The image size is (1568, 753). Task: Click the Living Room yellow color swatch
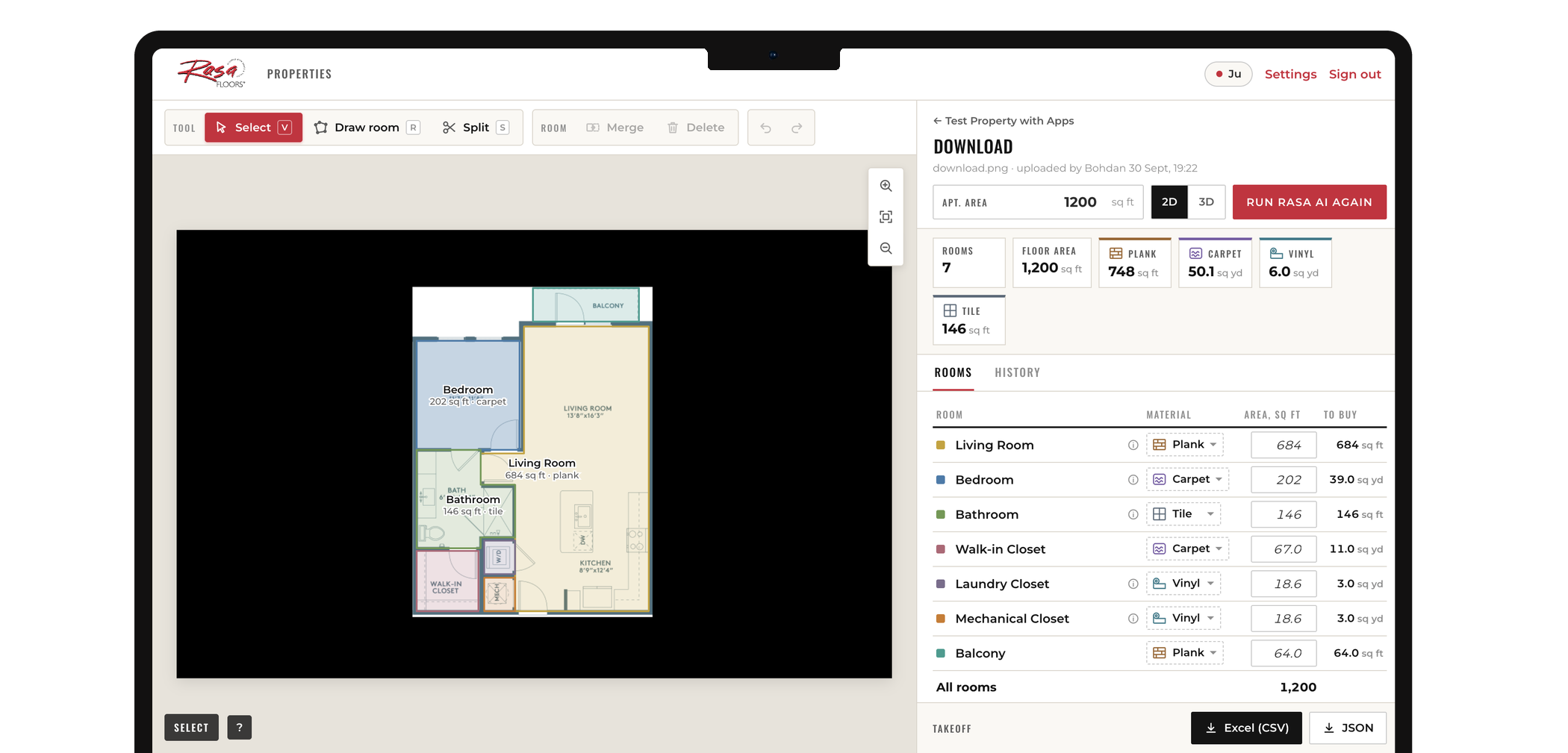pos(941,446)
